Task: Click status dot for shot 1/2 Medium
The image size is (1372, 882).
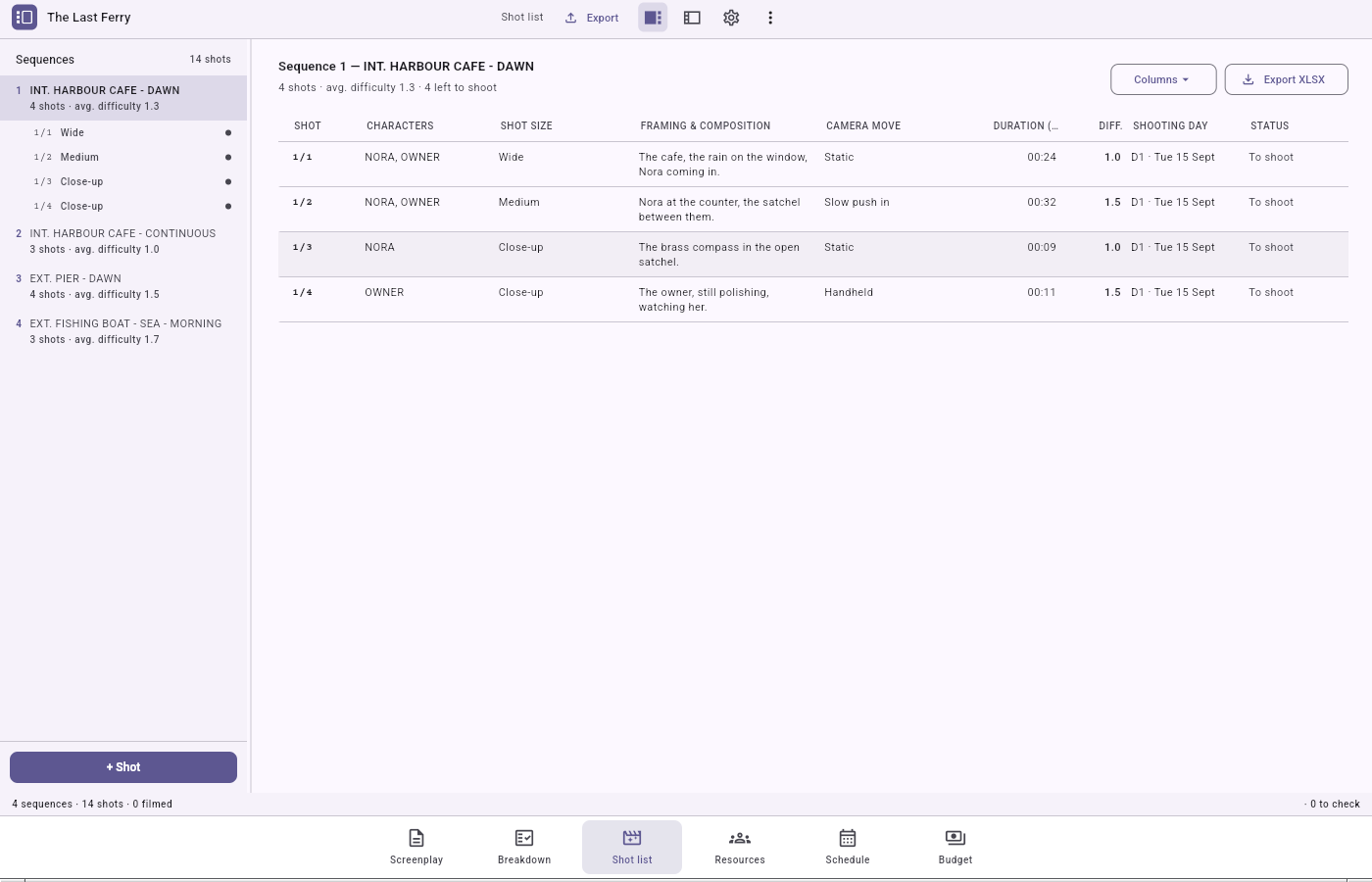Action: coord(228,157)
